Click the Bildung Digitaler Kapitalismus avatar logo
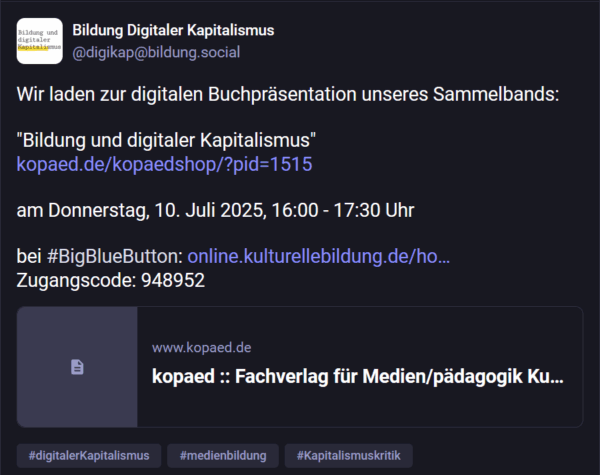This screenshot has height=475, width=600. [40, 41]
